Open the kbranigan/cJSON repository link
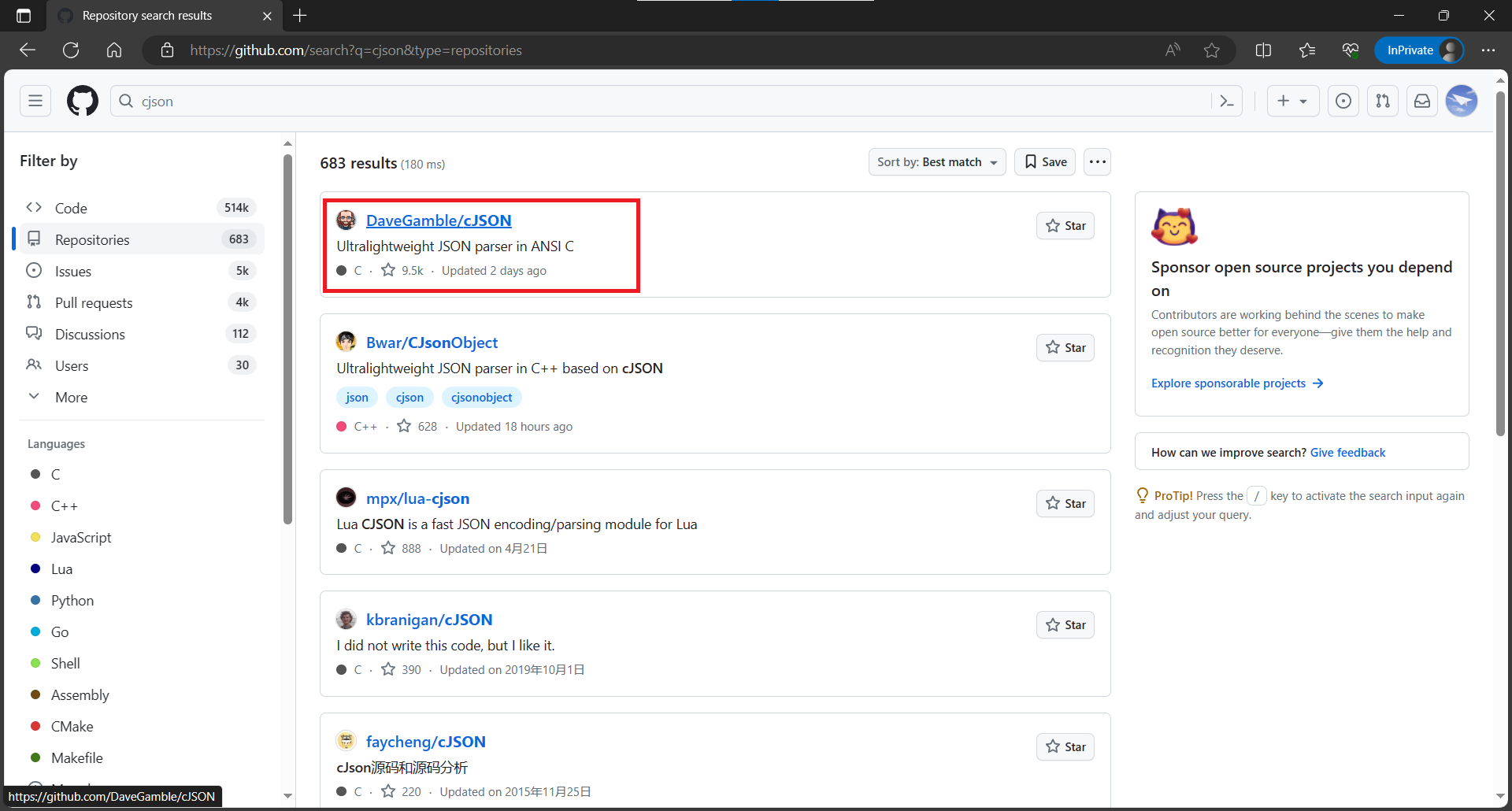Image resolution: width=1512 pixels, height=811 pixels. 429,620
